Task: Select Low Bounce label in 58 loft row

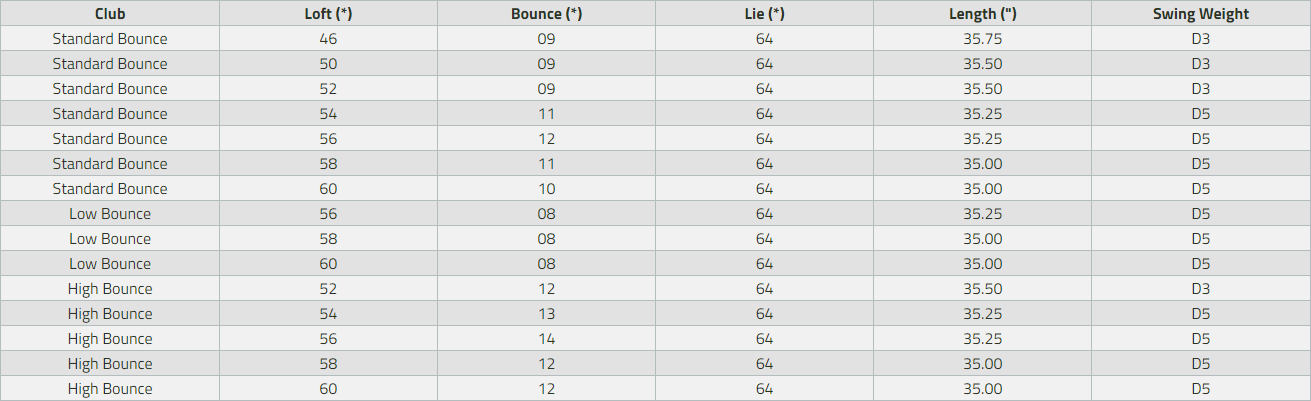Action: point(110,239)
